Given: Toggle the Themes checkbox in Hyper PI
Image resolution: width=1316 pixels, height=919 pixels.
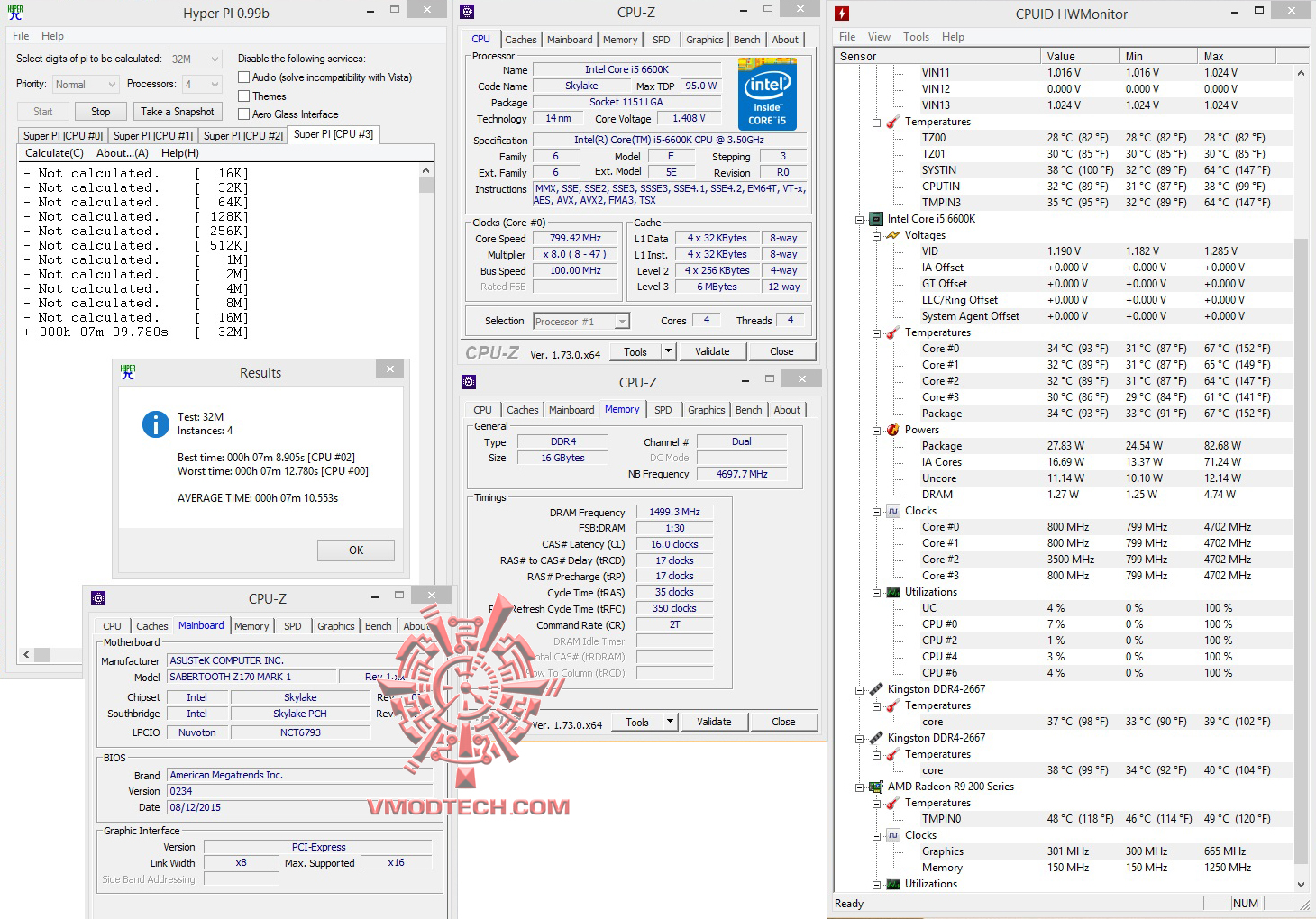Looking at the screenshot, I should click(x=243, y=96).
